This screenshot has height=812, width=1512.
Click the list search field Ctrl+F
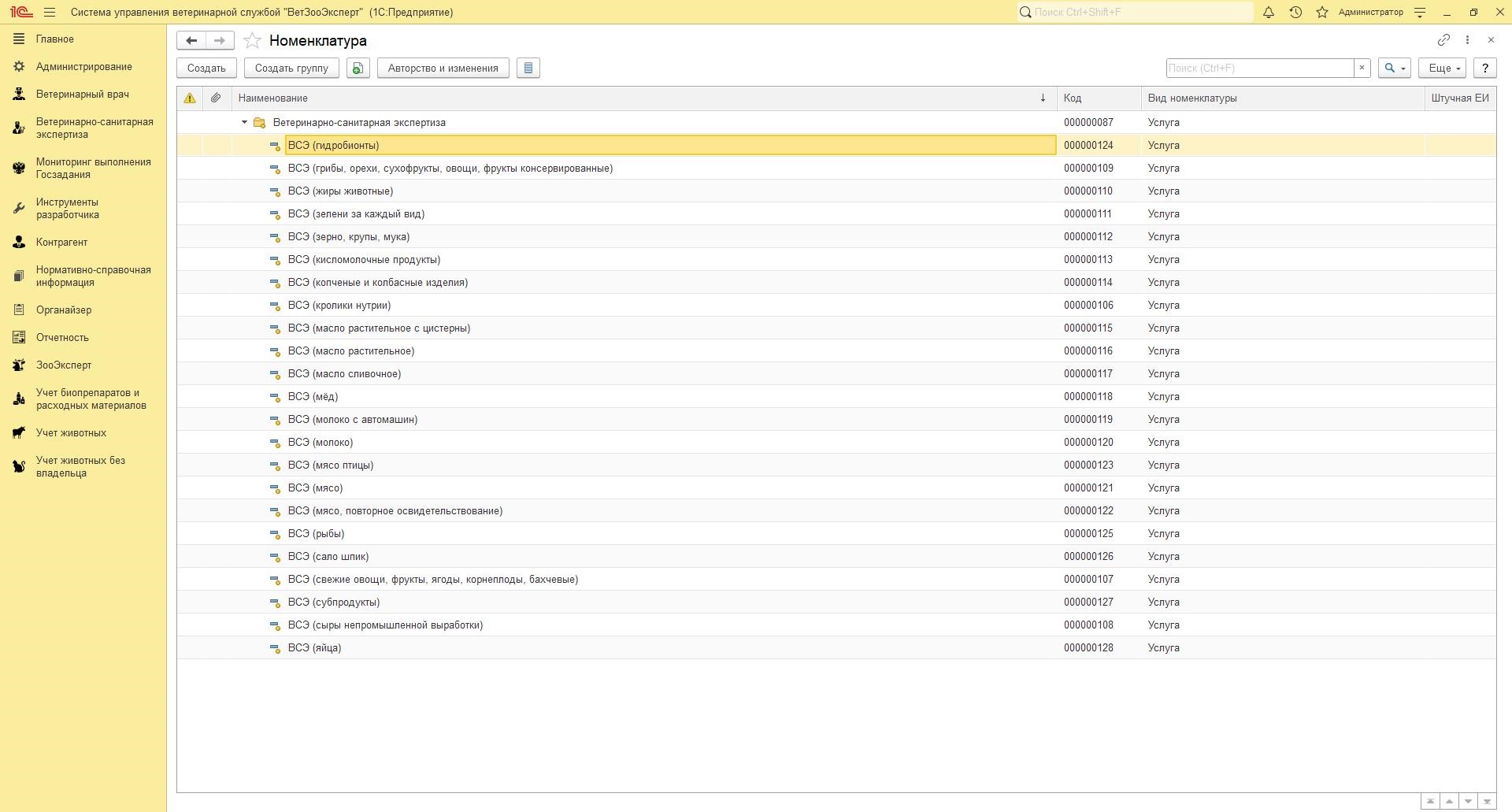pyautogui.click(x=1259, y=69)
